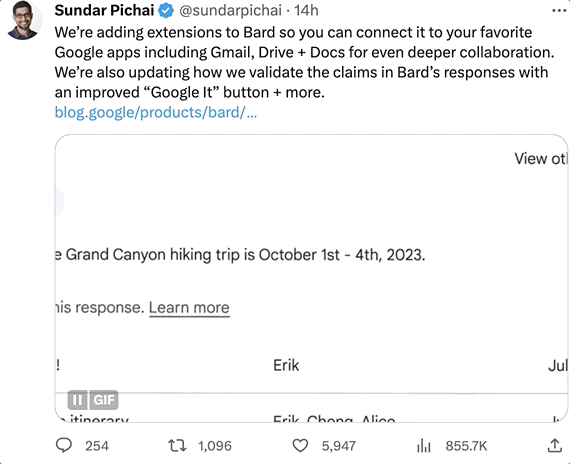Click the @sundarpichai handle
The width and height of the screenshot is (570, 464).
(230, 11)
